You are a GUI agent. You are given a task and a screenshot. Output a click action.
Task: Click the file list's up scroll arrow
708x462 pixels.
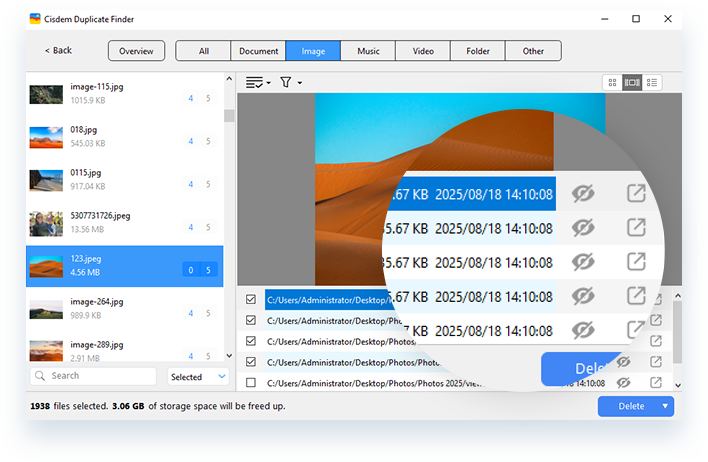tap(229, 79)
